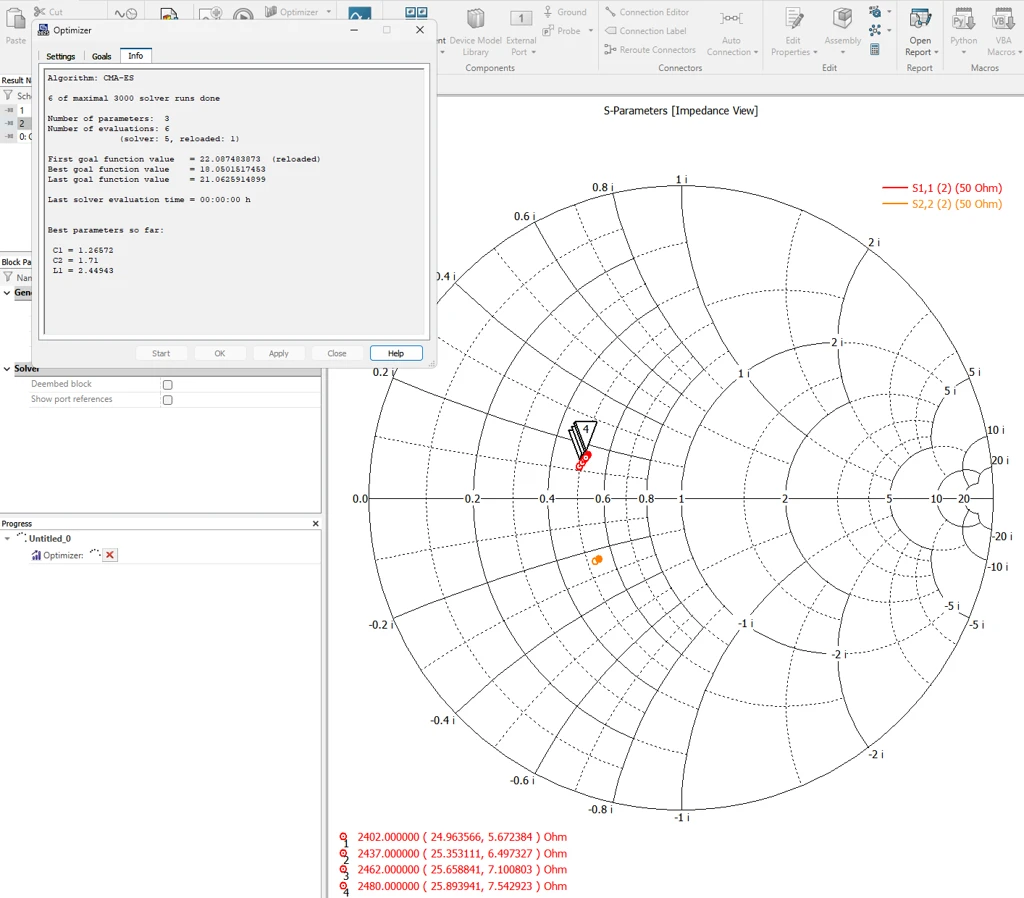Open the Connection Editor
This screenshot has height=898, width=1024.
647,12
